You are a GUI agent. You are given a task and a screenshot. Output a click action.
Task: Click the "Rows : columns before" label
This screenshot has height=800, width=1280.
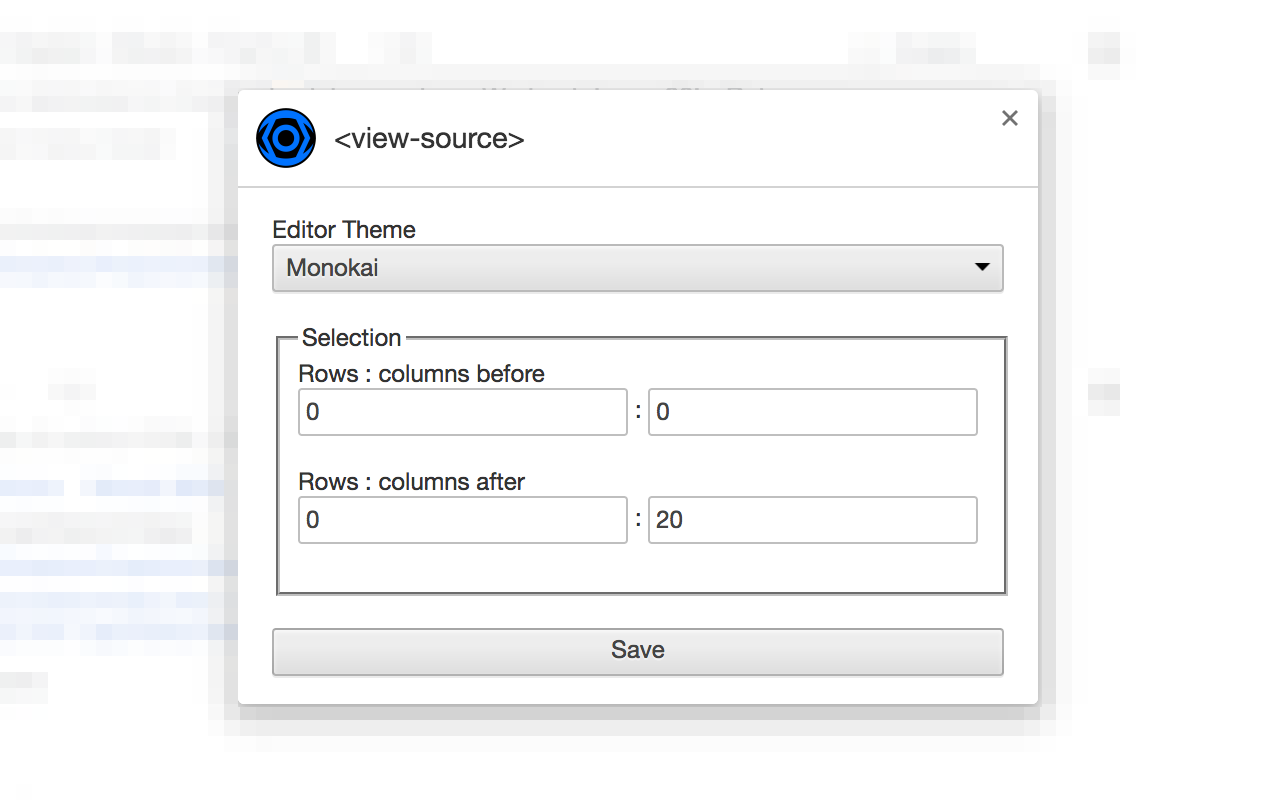[421, 374]
